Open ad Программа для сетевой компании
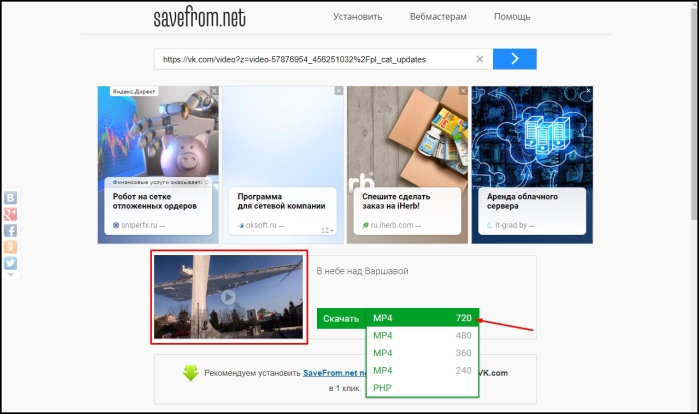The image size is (699, 414). pyautogui.click(x=281, y=201)
